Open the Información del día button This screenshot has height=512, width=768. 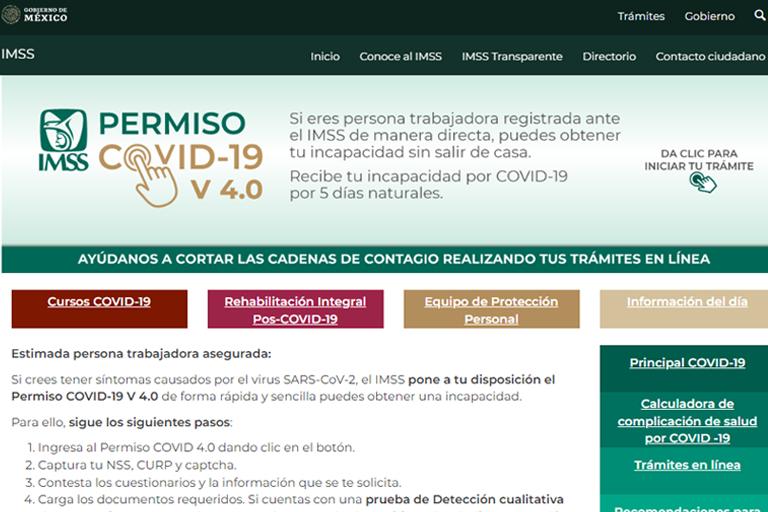coord(685,302)
